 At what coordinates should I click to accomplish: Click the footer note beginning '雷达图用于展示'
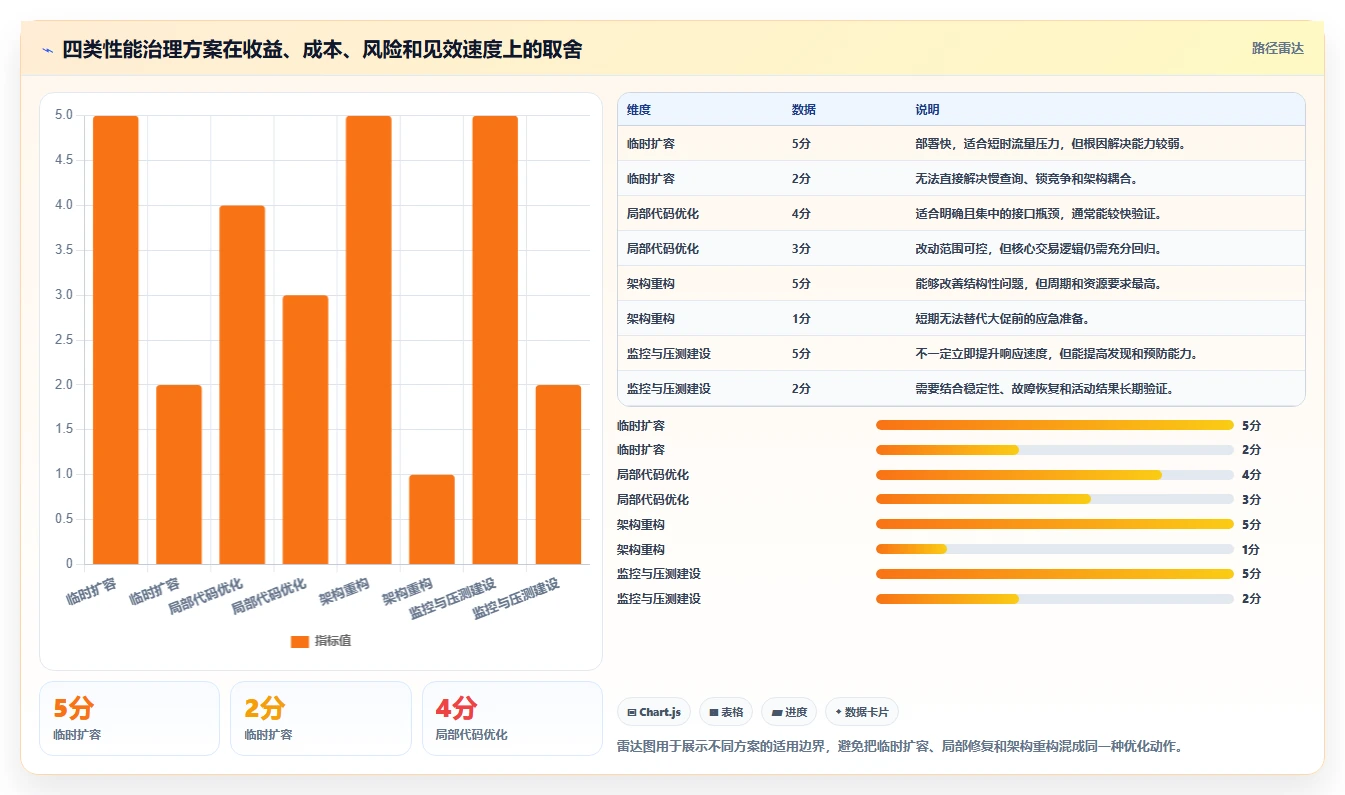901,746
